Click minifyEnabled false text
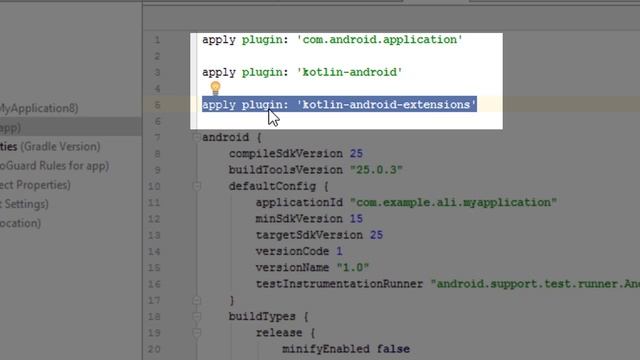Screen dimensions: 640x360 tap(346, 349)
